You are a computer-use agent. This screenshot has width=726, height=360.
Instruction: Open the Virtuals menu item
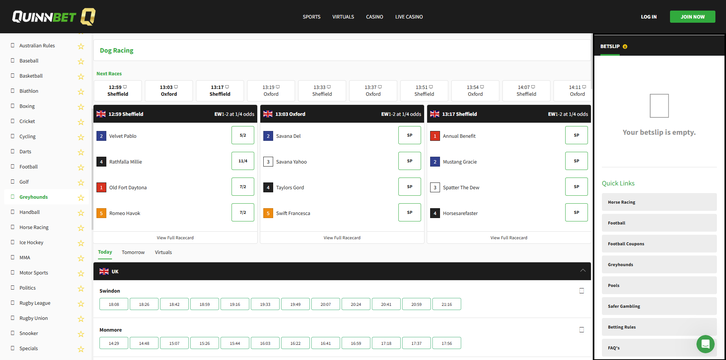point(343,17)
